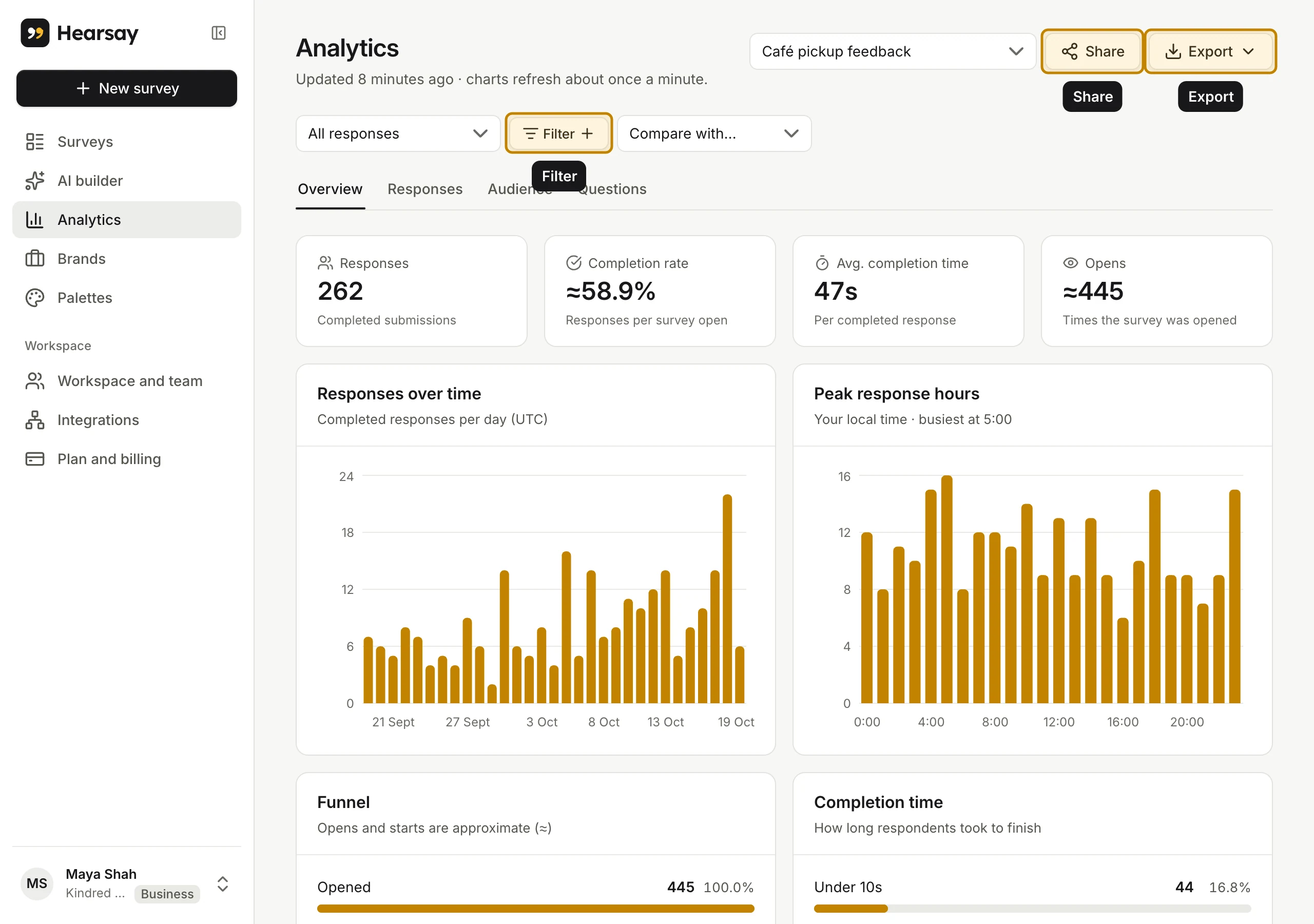The width and height of the screenshot is (1314, 924).
Task: Open Plan and billing page
Action: [126, 458]
